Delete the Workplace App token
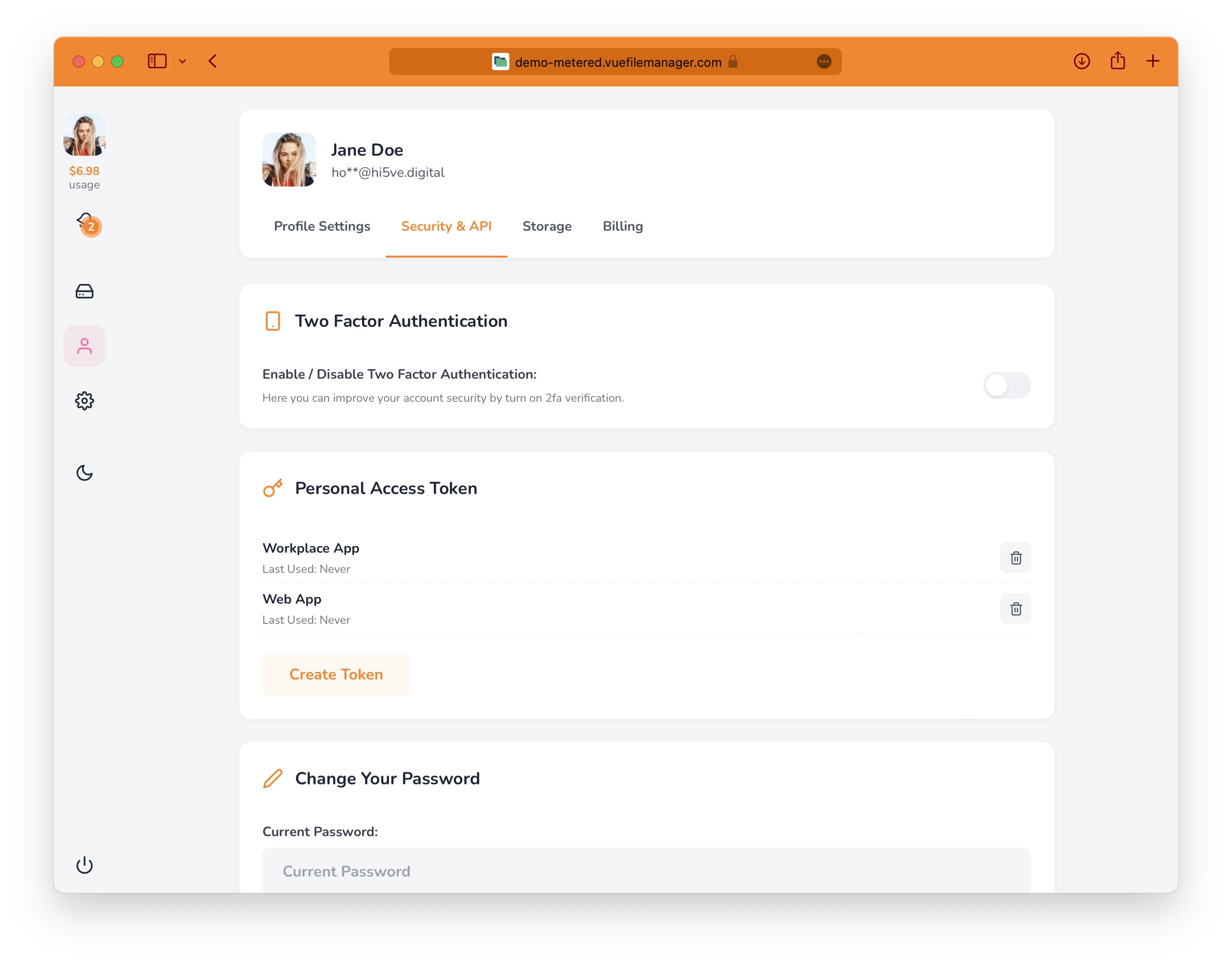 1015,557
